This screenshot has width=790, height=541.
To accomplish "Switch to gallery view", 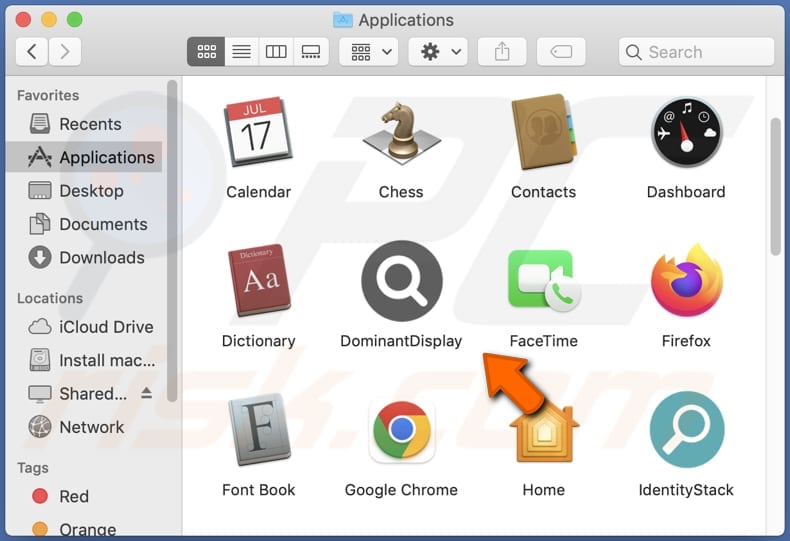I will pyautogui.click(x=311, y=51).
